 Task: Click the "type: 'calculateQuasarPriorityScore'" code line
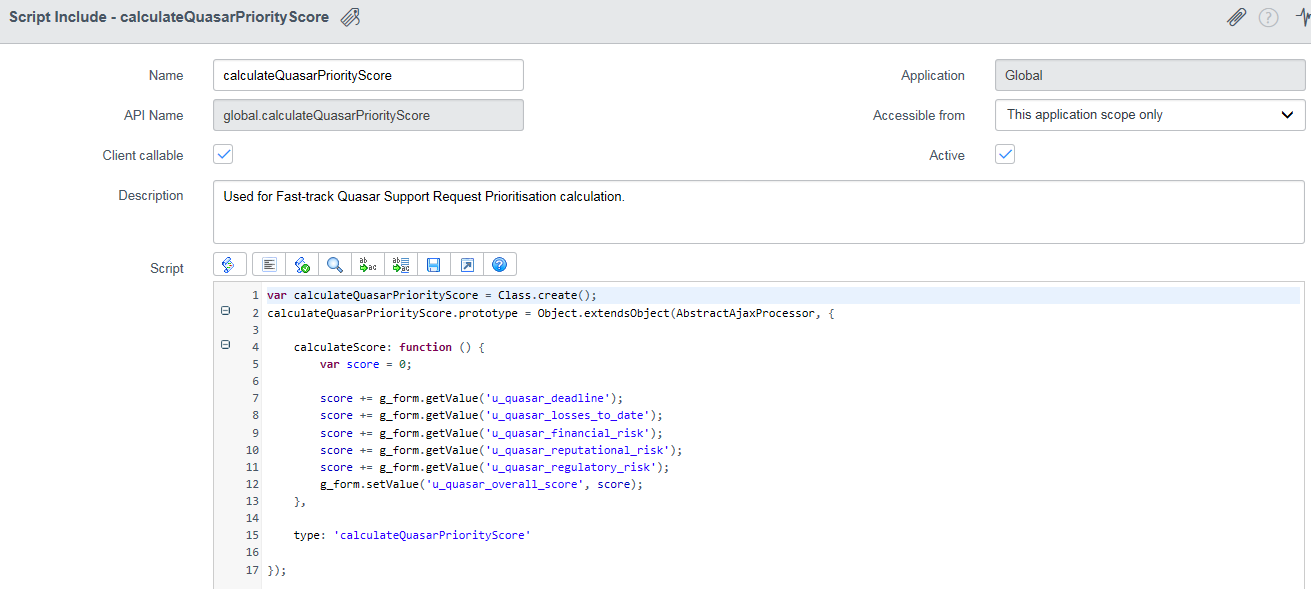tap(412, 535)
